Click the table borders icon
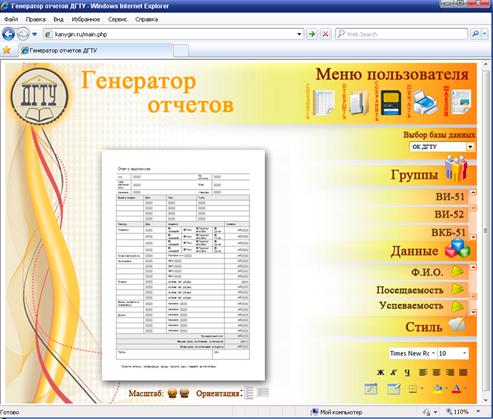Viewport: 493px width, 419px height. coord(413,389)
